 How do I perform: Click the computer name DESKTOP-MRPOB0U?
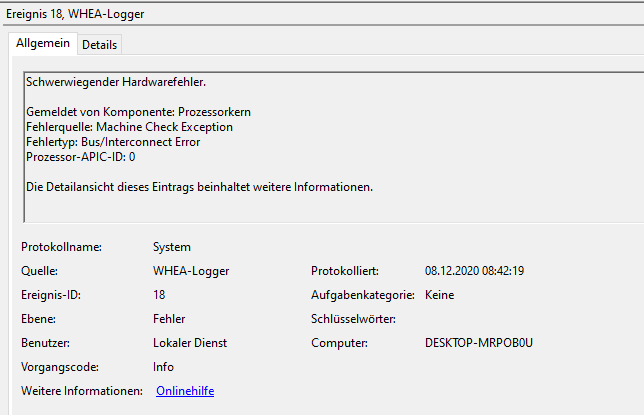[x=478, y=343]
